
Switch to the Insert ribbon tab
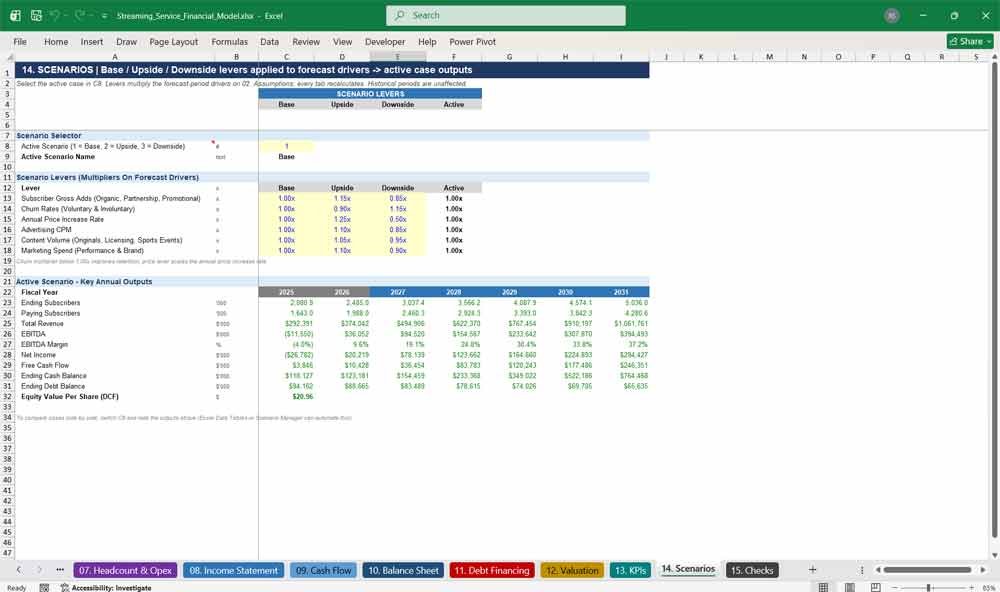[x=92, y=41]
